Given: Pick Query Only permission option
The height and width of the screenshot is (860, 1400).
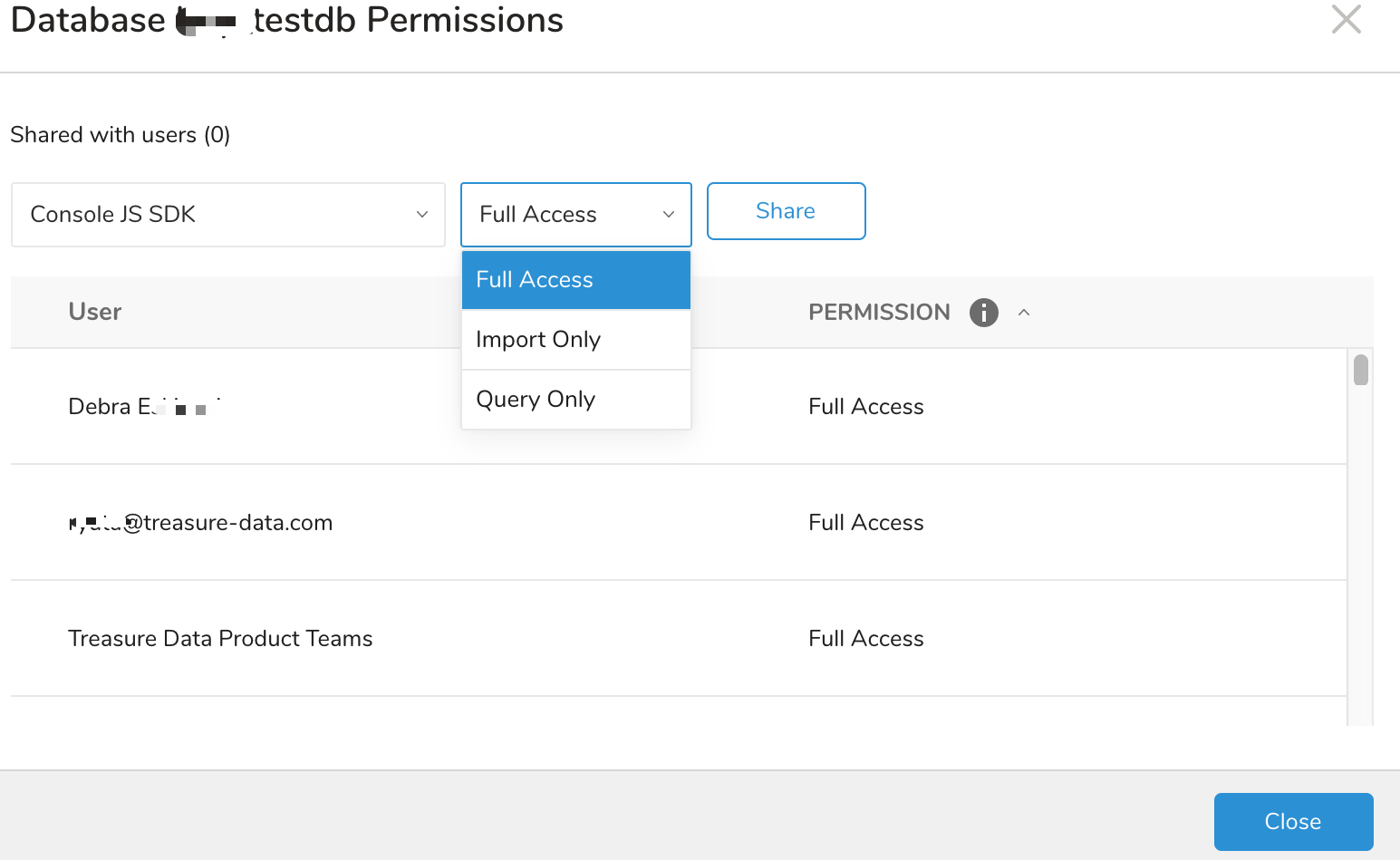Looking at the screenshot, I should coord(575,400).
